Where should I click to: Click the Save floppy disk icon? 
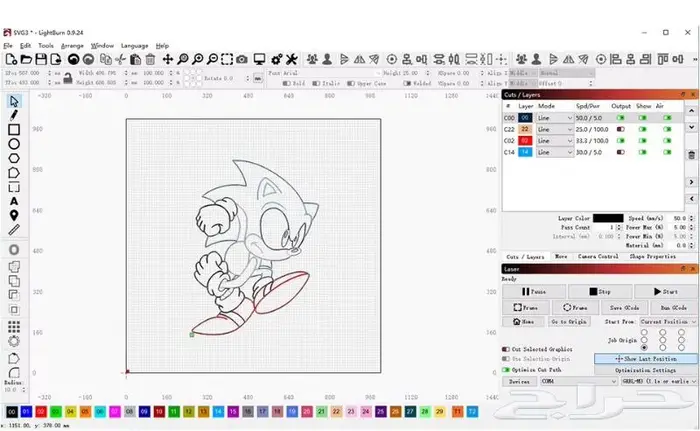41,59
